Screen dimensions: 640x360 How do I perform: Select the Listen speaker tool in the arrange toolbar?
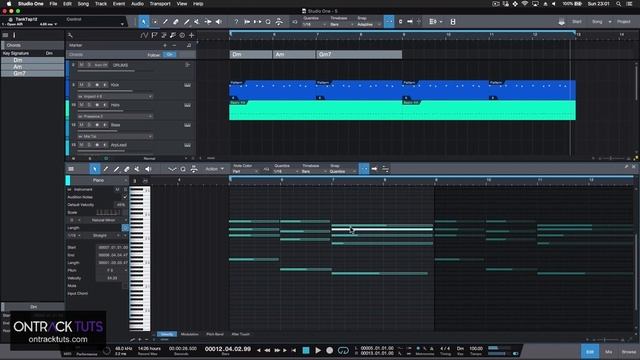(x=219, y=22)
